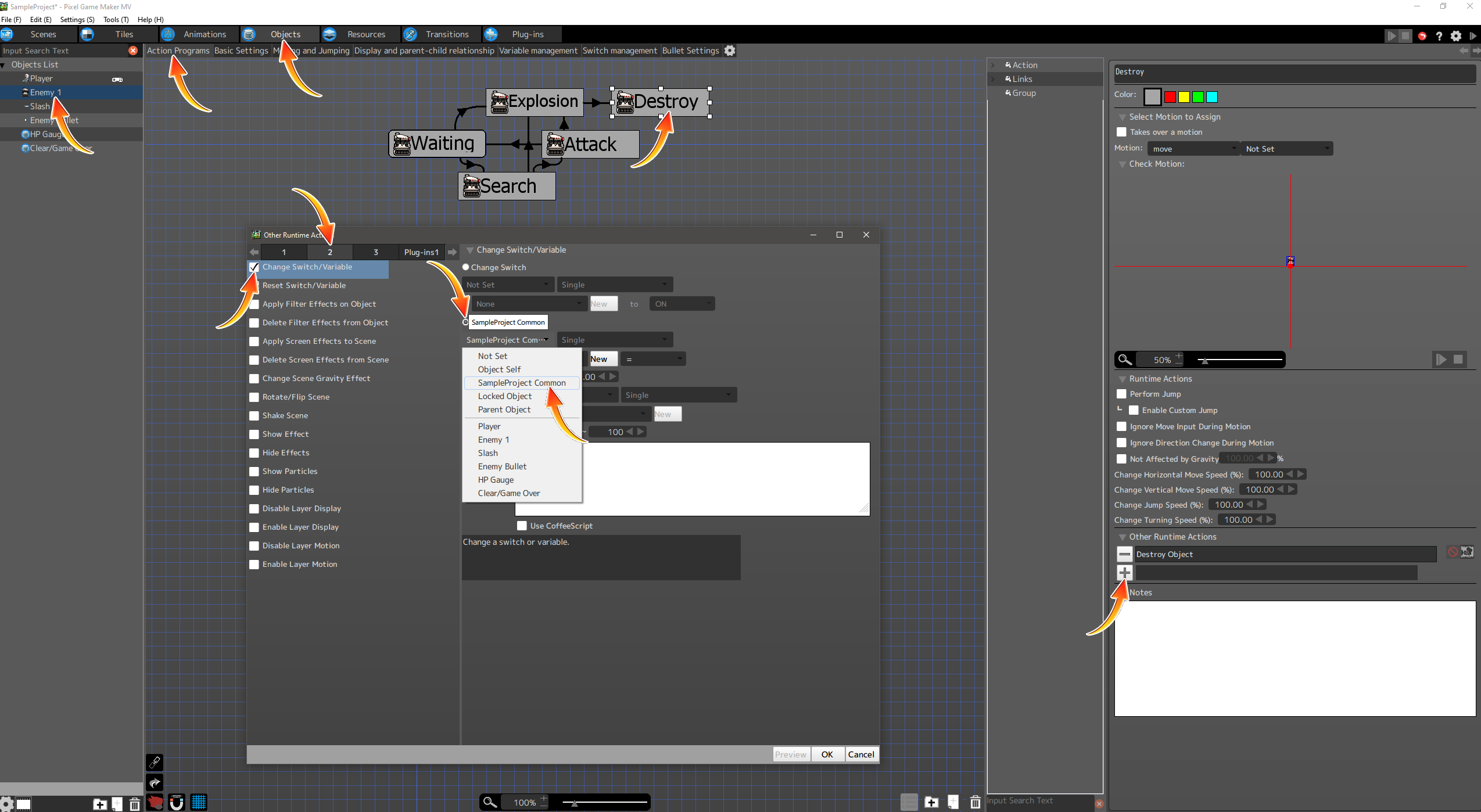This screenshot has width=1481, height=812.
Task: Click Cancel in the runtime action dialog
Action: (860, 754)
